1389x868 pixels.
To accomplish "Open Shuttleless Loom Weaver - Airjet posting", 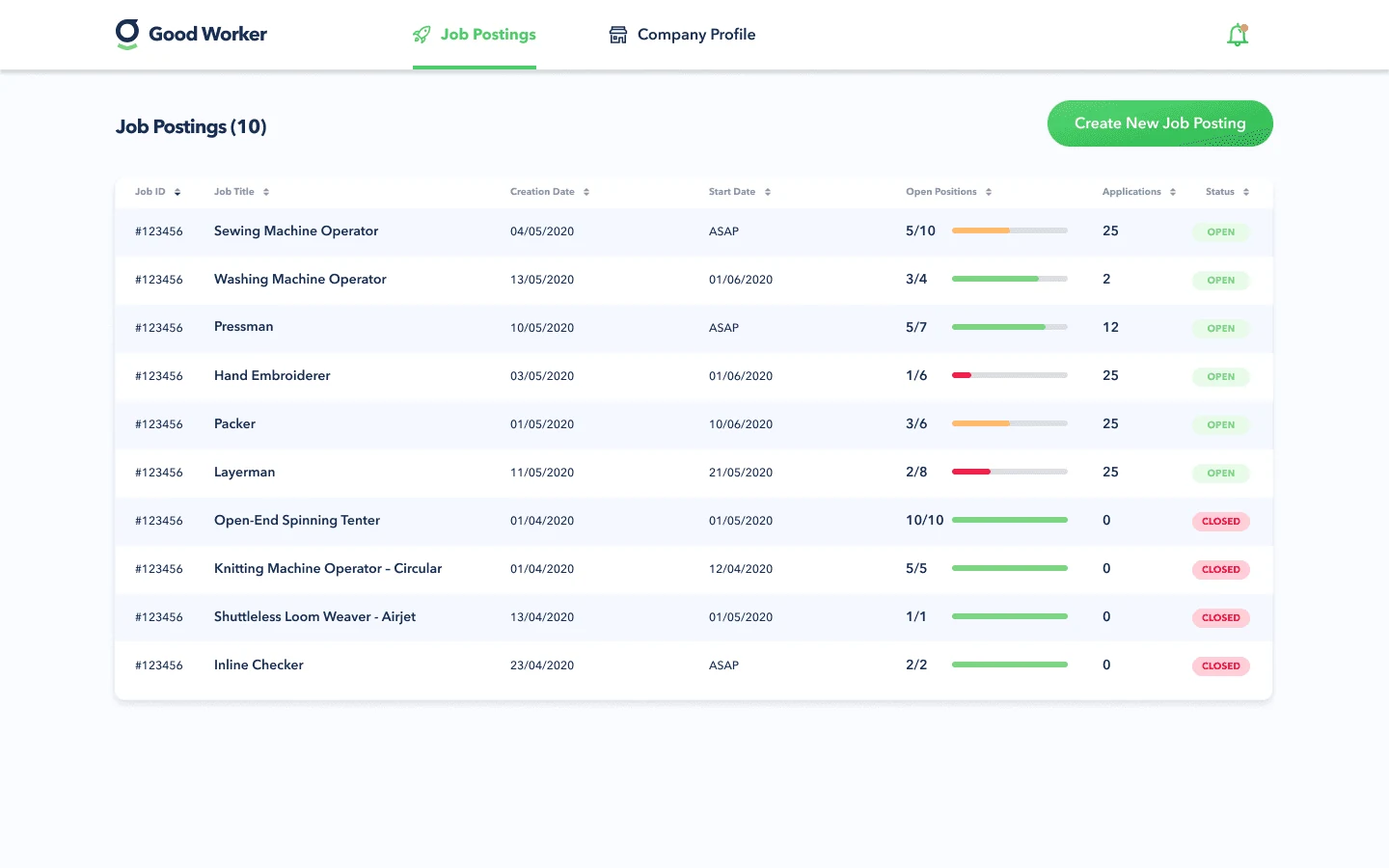I will click(x=314, y=616).
